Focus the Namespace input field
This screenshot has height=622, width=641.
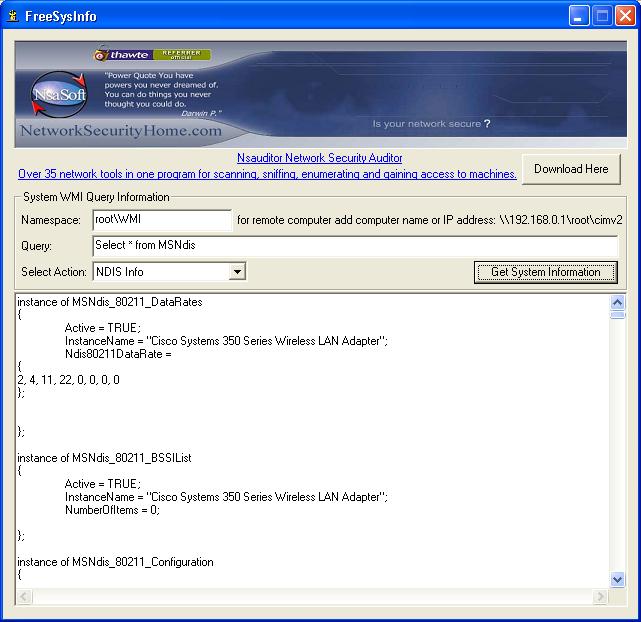pyautogui.click(x=162, y=220)
